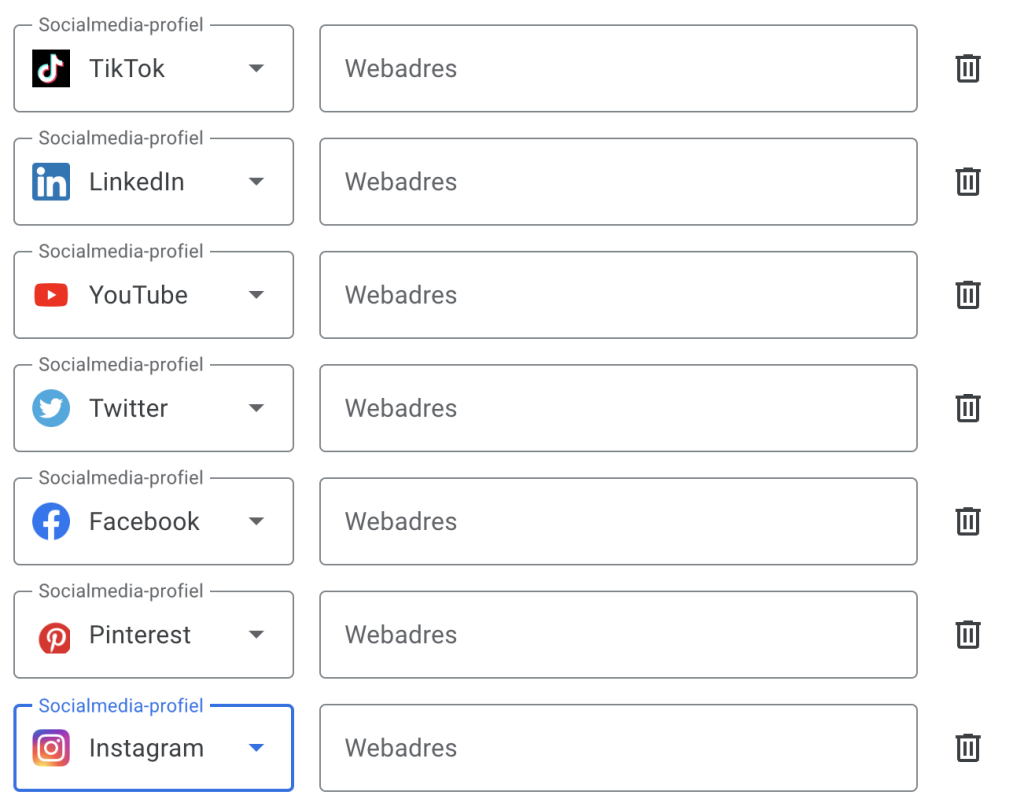Click the Instagram Webadres input field
The height and width of the screenshot is (810, 1024).
coord(617,748)
